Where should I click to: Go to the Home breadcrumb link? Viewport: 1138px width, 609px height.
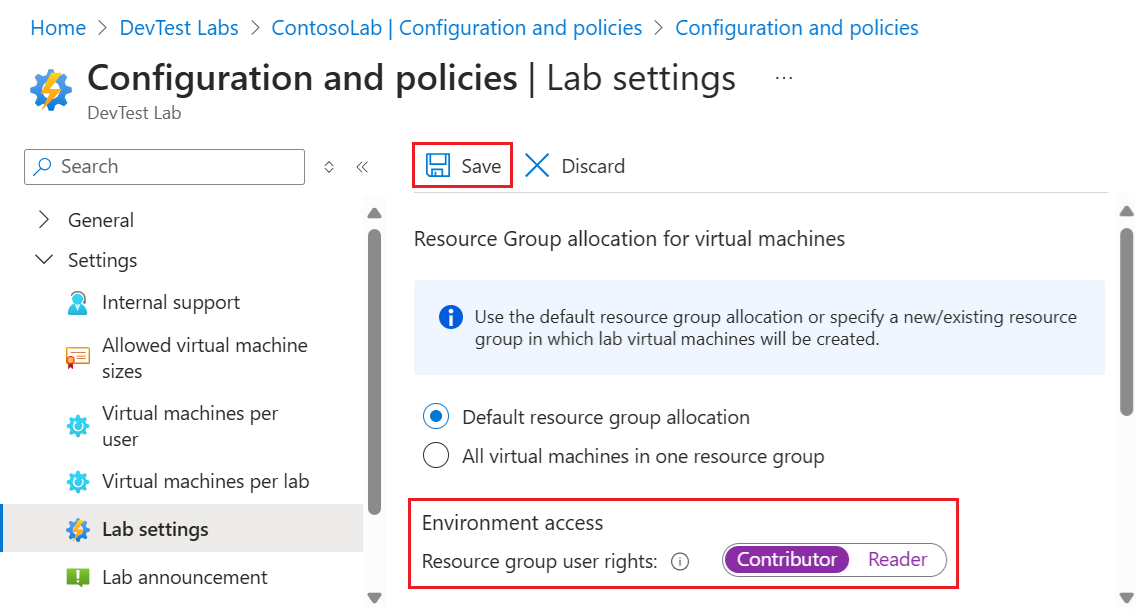point(58,28)
